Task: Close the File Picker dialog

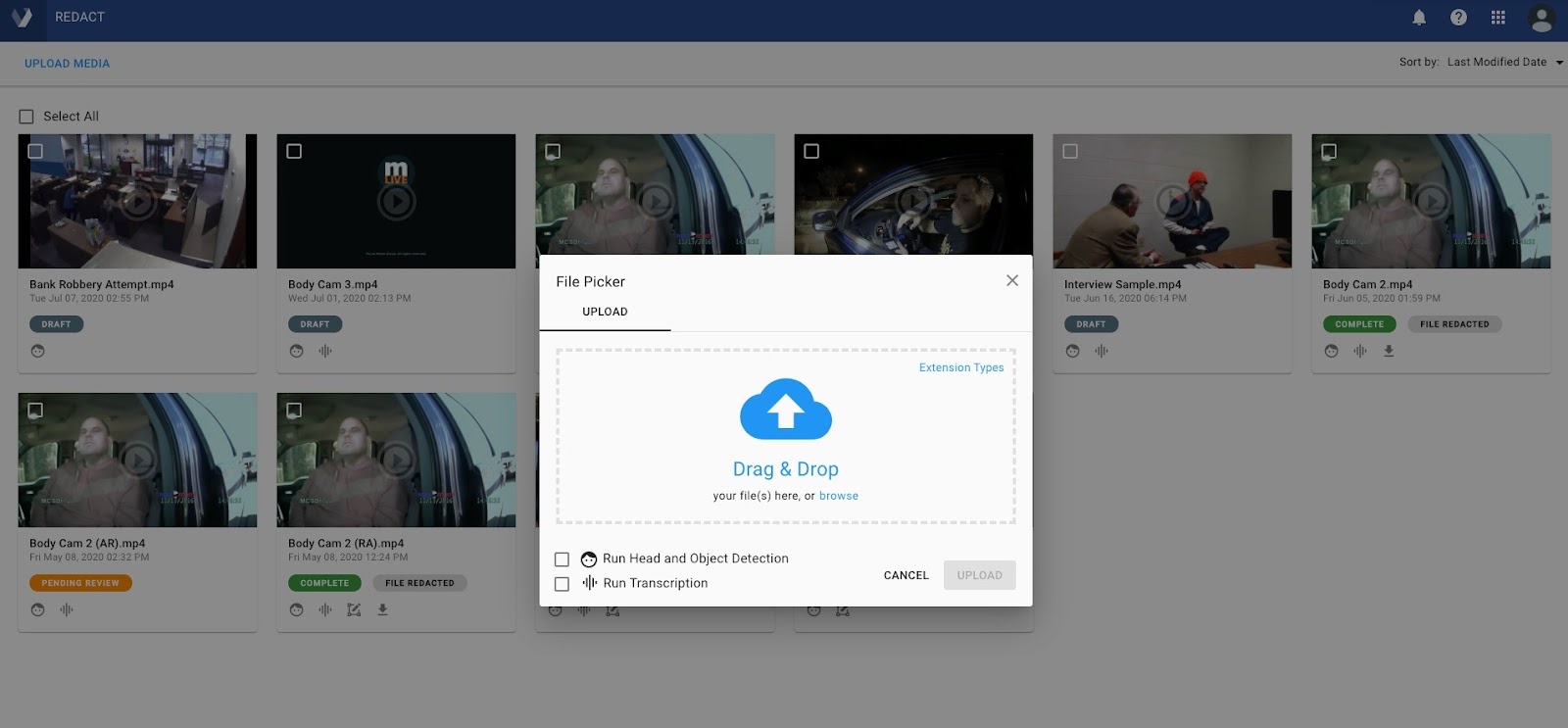Action: tap(1011, 281)
